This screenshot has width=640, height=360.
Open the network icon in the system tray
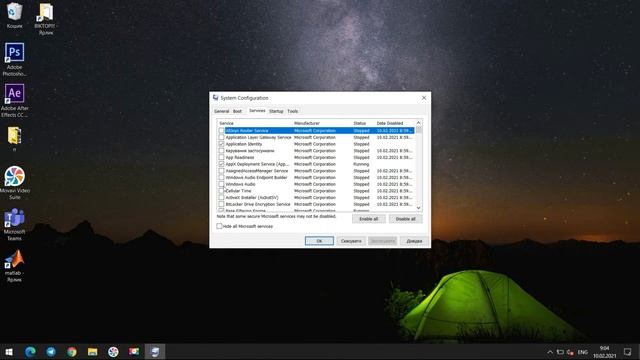point(560,352)
